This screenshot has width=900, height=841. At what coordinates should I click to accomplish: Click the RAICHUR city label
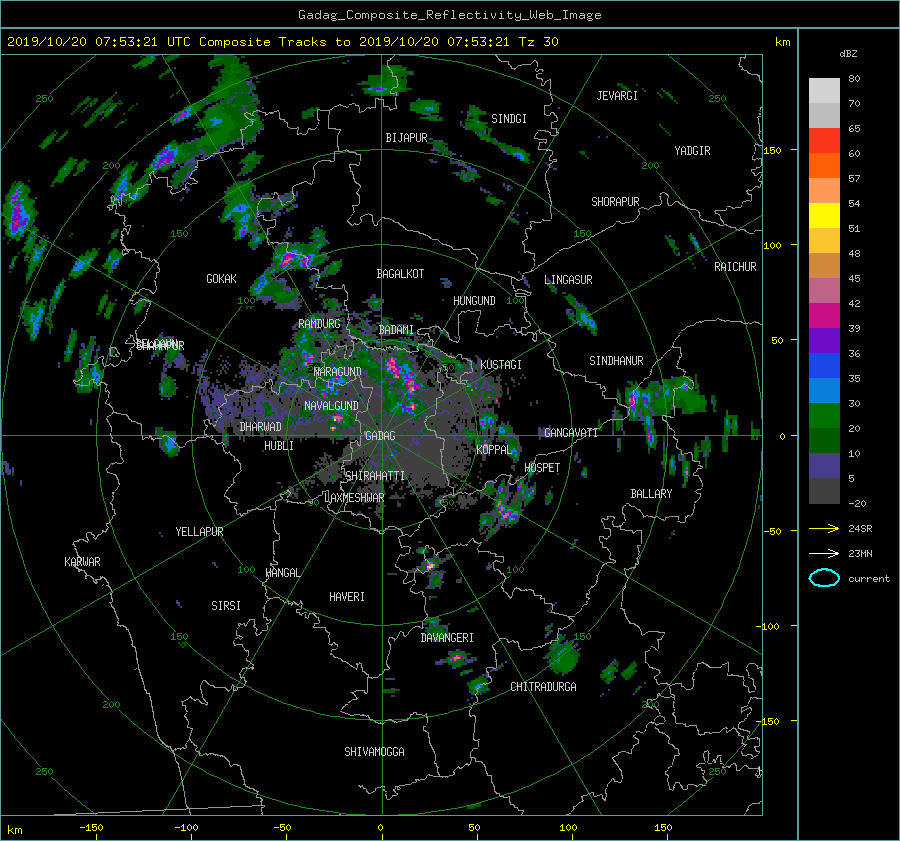tap(735, 267)
